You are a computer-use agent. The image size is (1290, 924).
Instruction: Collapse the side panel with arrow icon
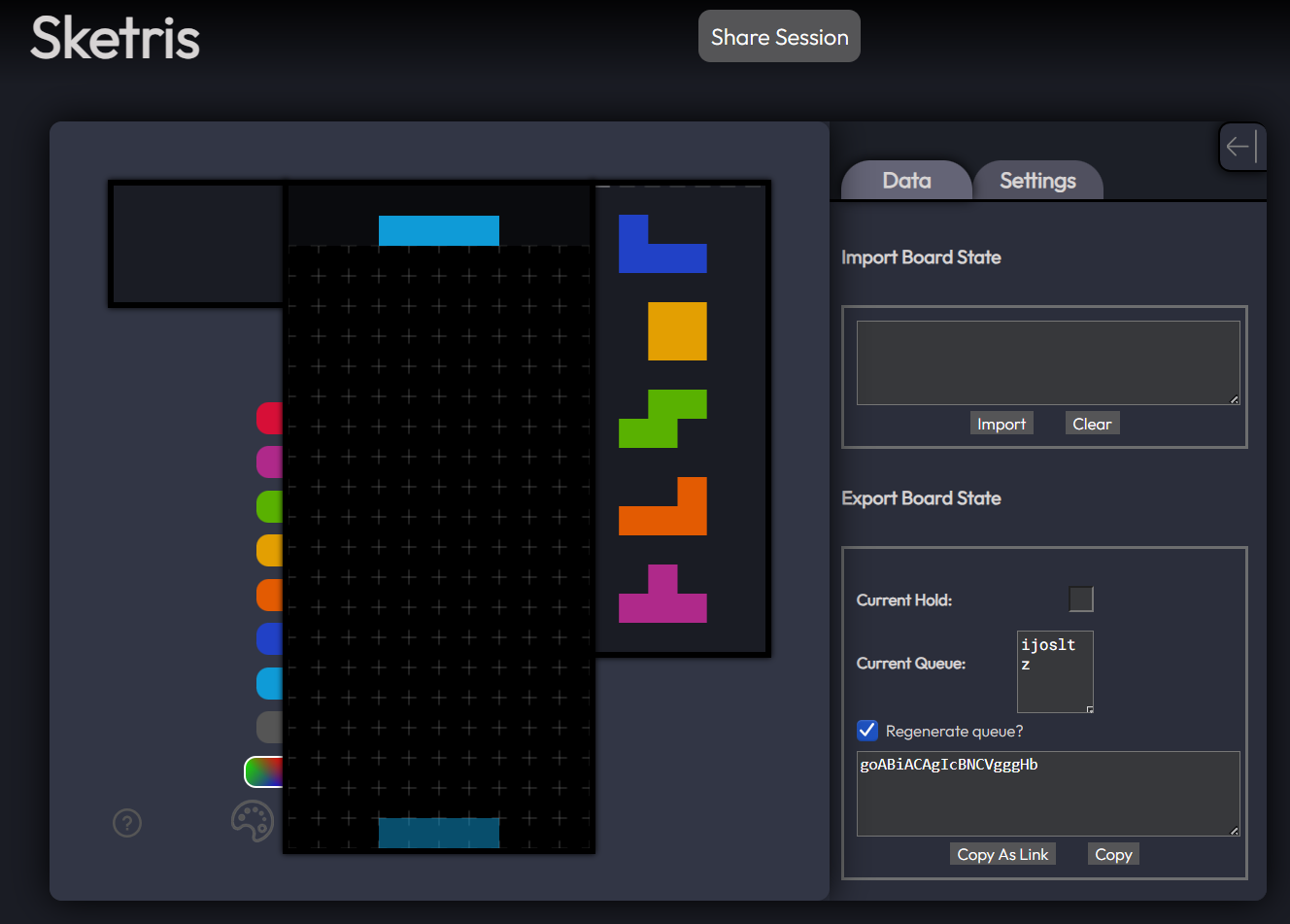pos(1240,147)
